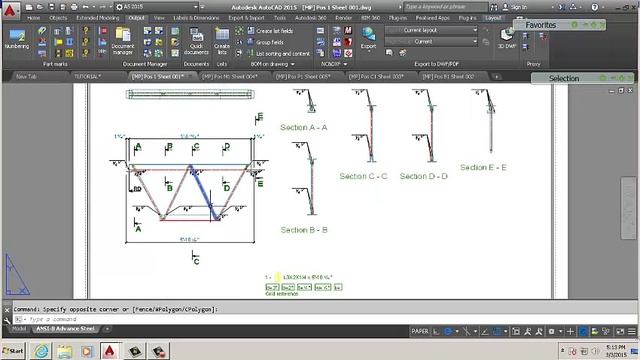This screenshot has width=640, height=360.
Task: Click the Plot printer icon in quick access
Action: pos(74,7)
